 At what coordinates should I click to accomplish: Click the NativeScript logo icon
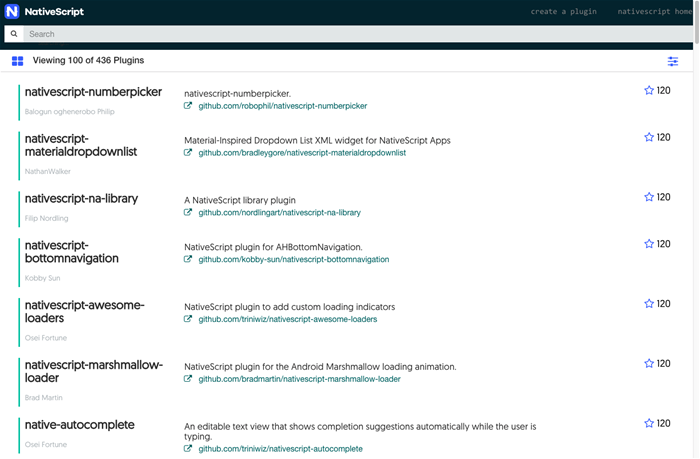coord(12,12)
